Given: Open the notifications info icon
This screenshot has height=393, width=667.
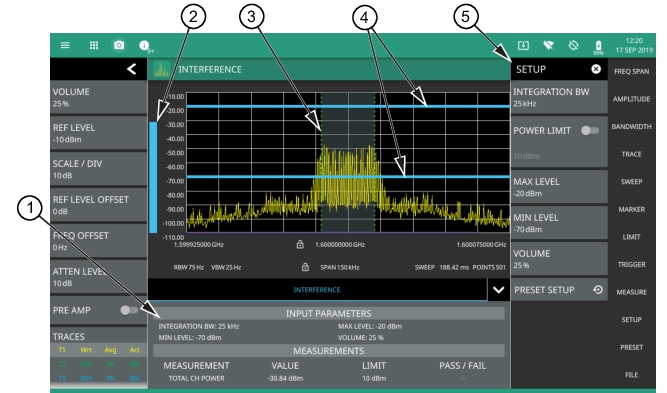Looking at the screenshot, I should click(145, 45).
